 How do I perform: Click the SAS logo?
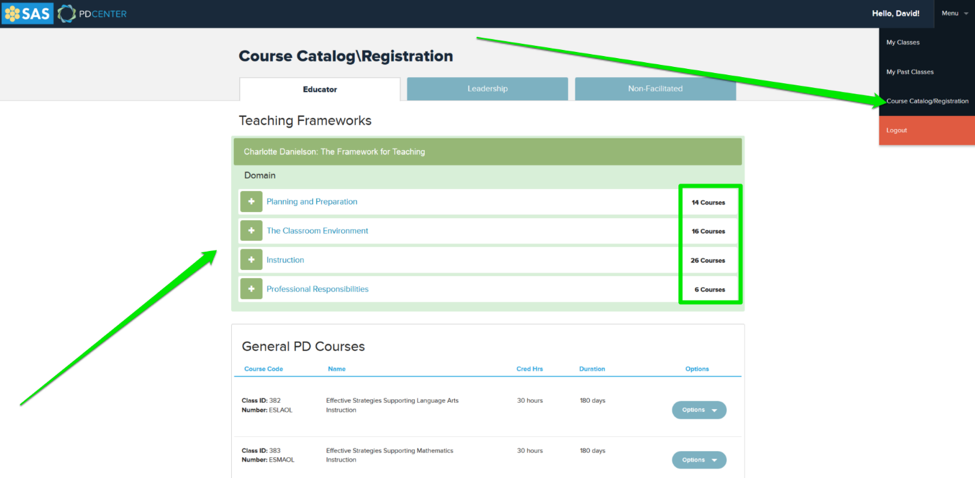[27, 13]
